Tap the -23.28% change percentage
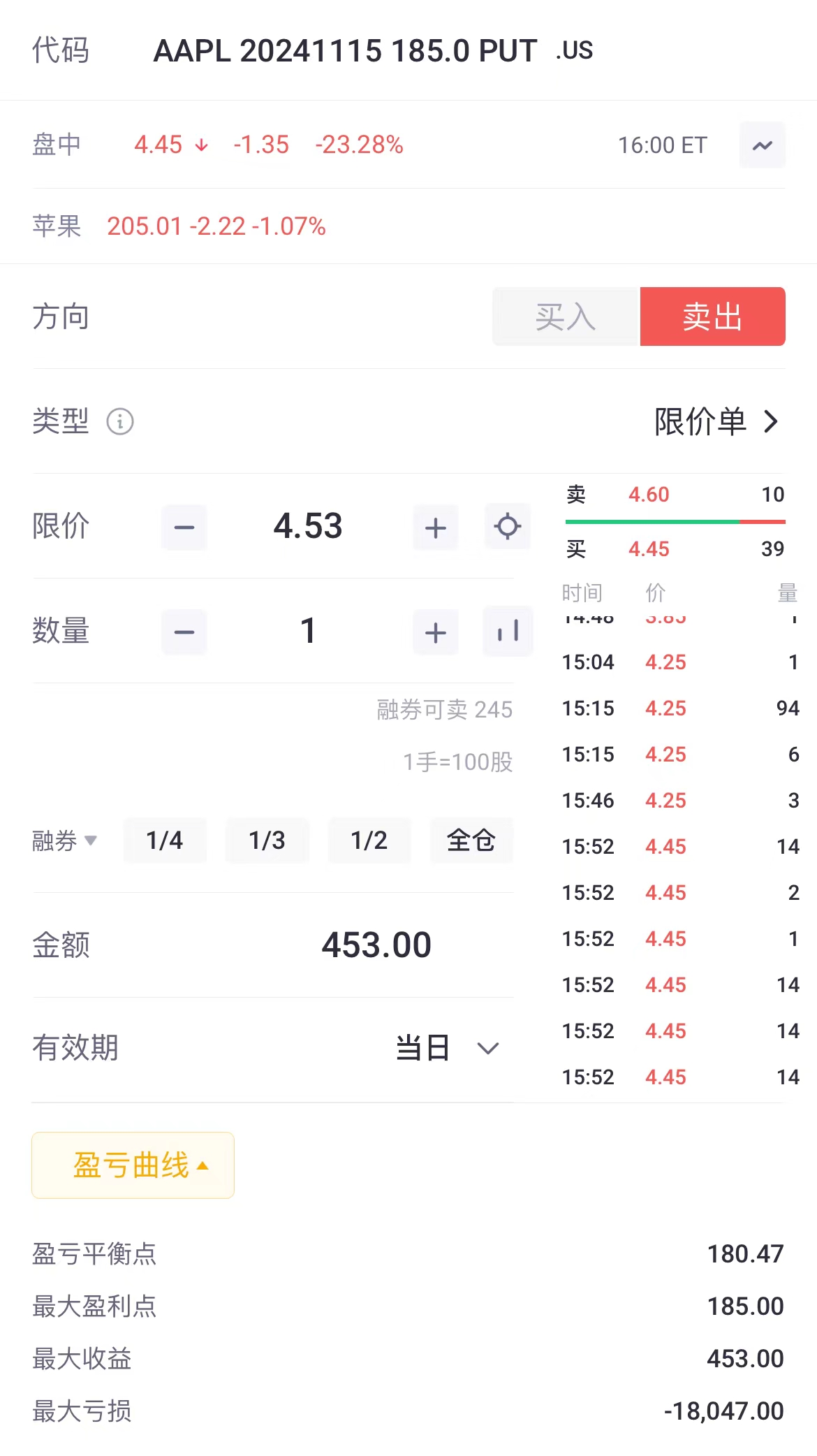This screenshot has height=1456, width=817. click(x=360, y=145)
